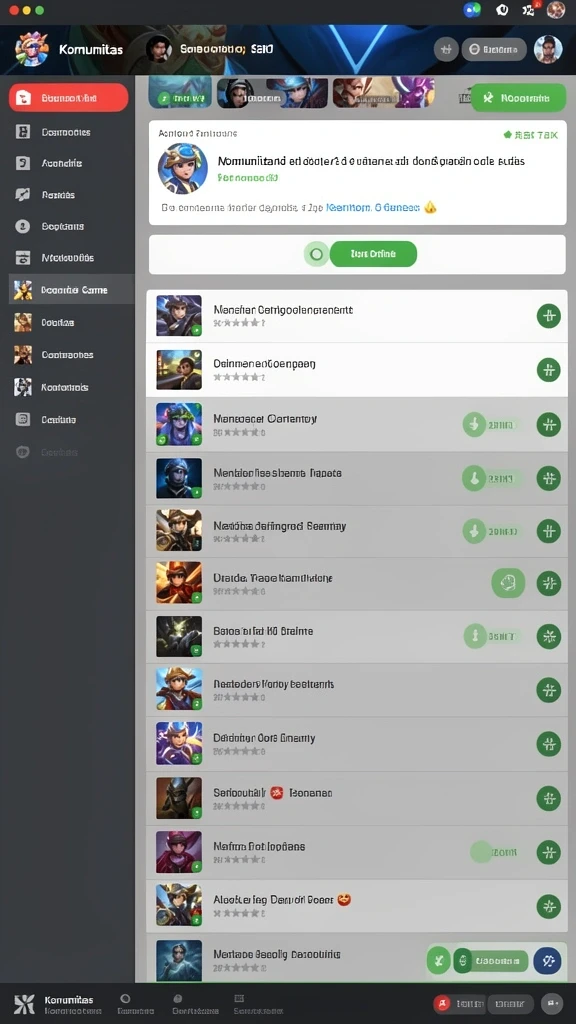The width and height of the screenshot is (576, 1024).
Task: Click the red emoji badge in 'Serioouthly' row
Action: 277,793
